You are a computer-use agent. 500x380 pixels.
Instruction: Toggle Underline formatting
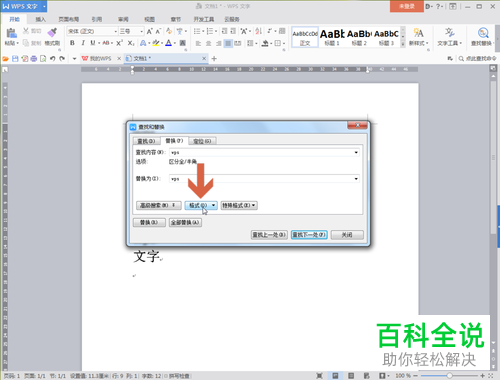coord(93,43)
